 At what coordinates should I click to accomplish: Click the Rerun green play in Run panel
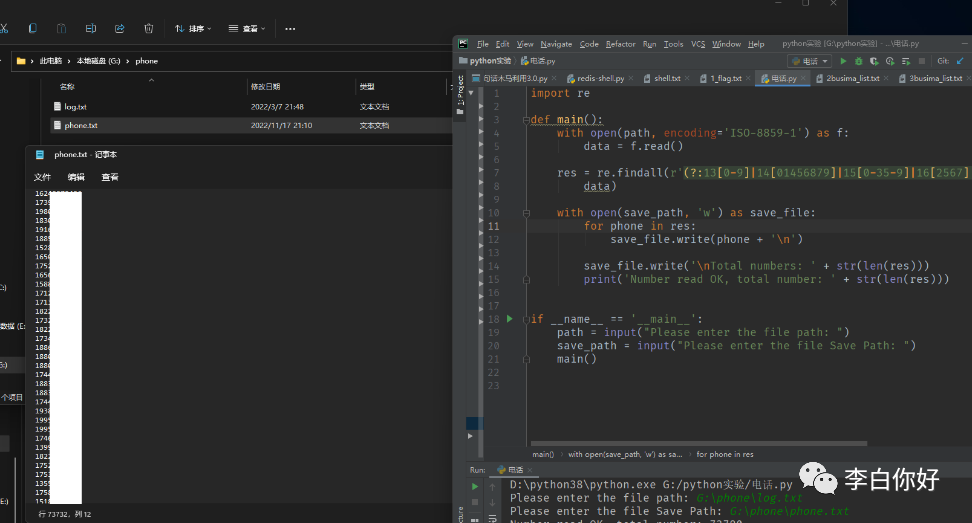[x=475, y=486]
